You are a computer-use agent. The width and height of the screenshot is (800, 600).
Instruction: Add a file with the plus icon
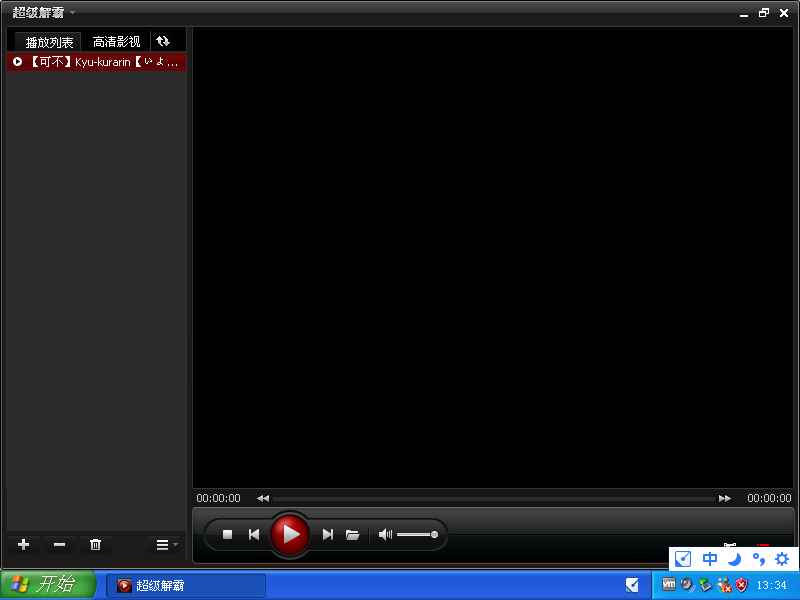pos(24,545)
